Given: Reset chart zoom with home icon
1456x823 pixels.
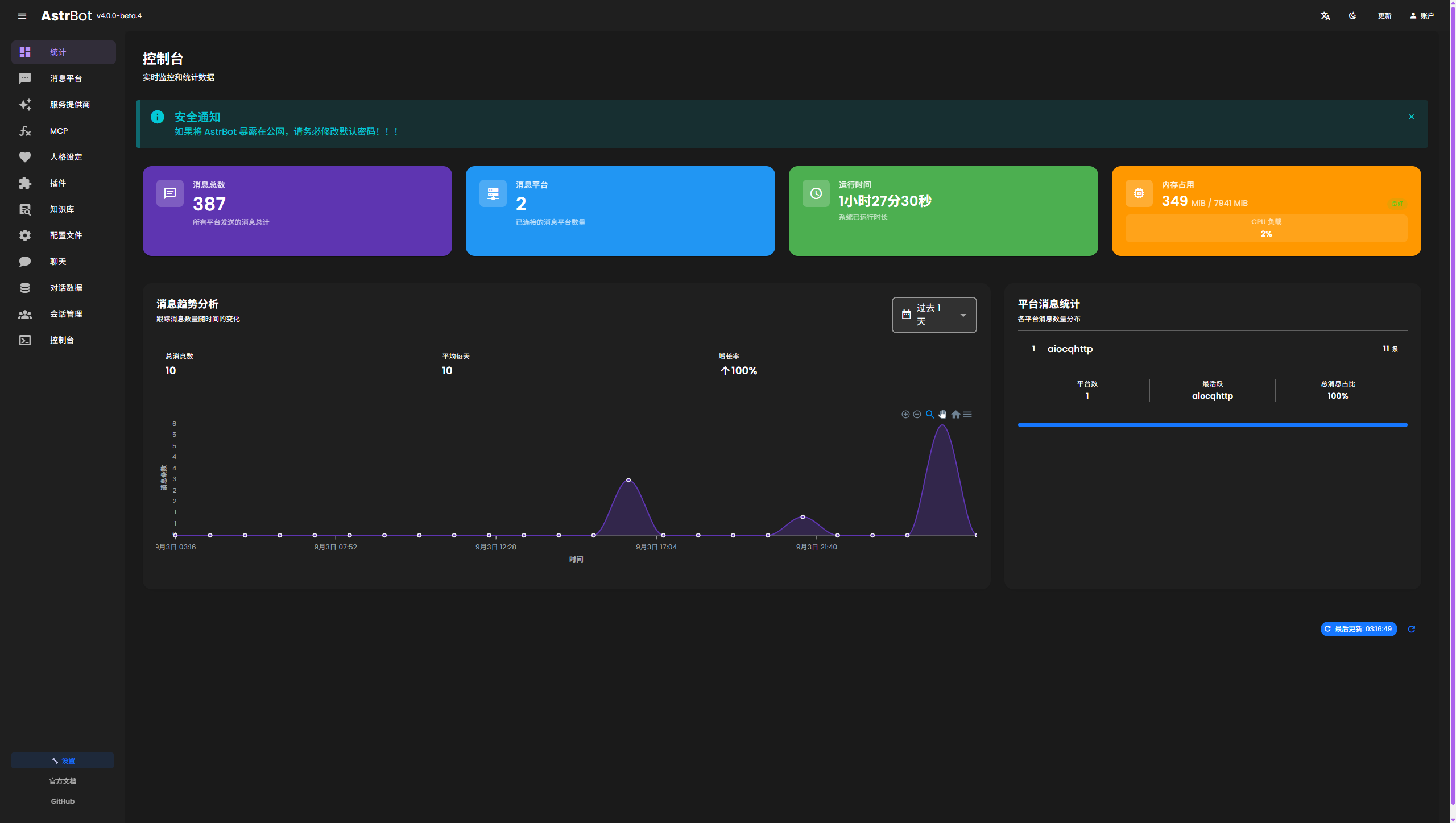Looking at the screenshot, I should click(x=955, y=415).
